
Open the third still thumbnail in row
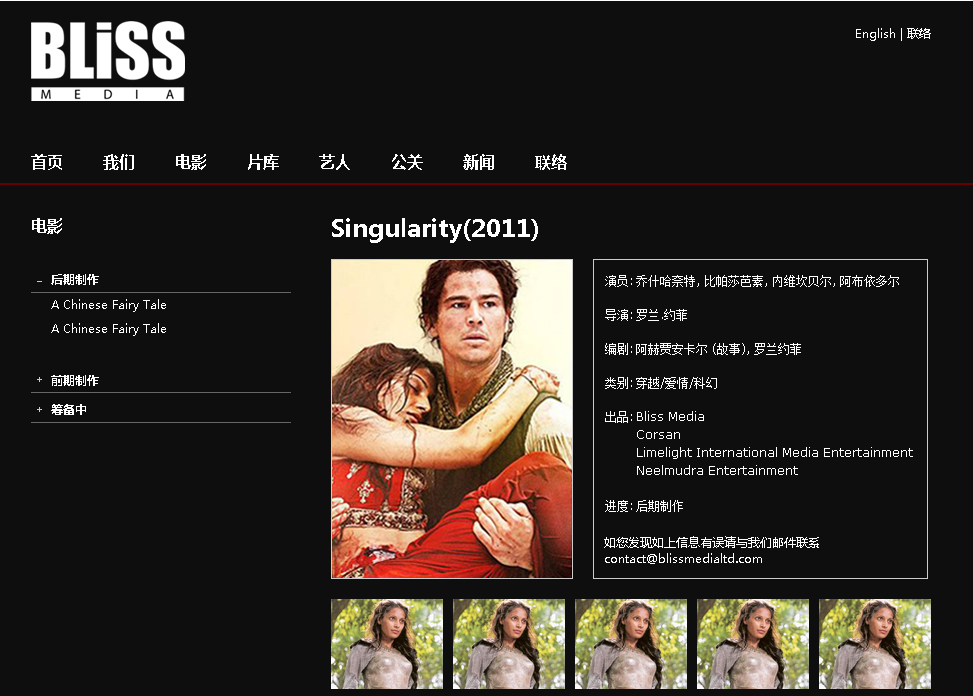point(631,644)
